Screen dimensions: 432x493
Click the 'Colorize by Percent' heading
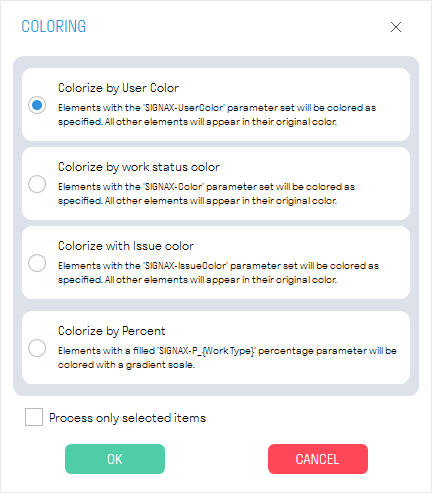(x=112, y=331)
